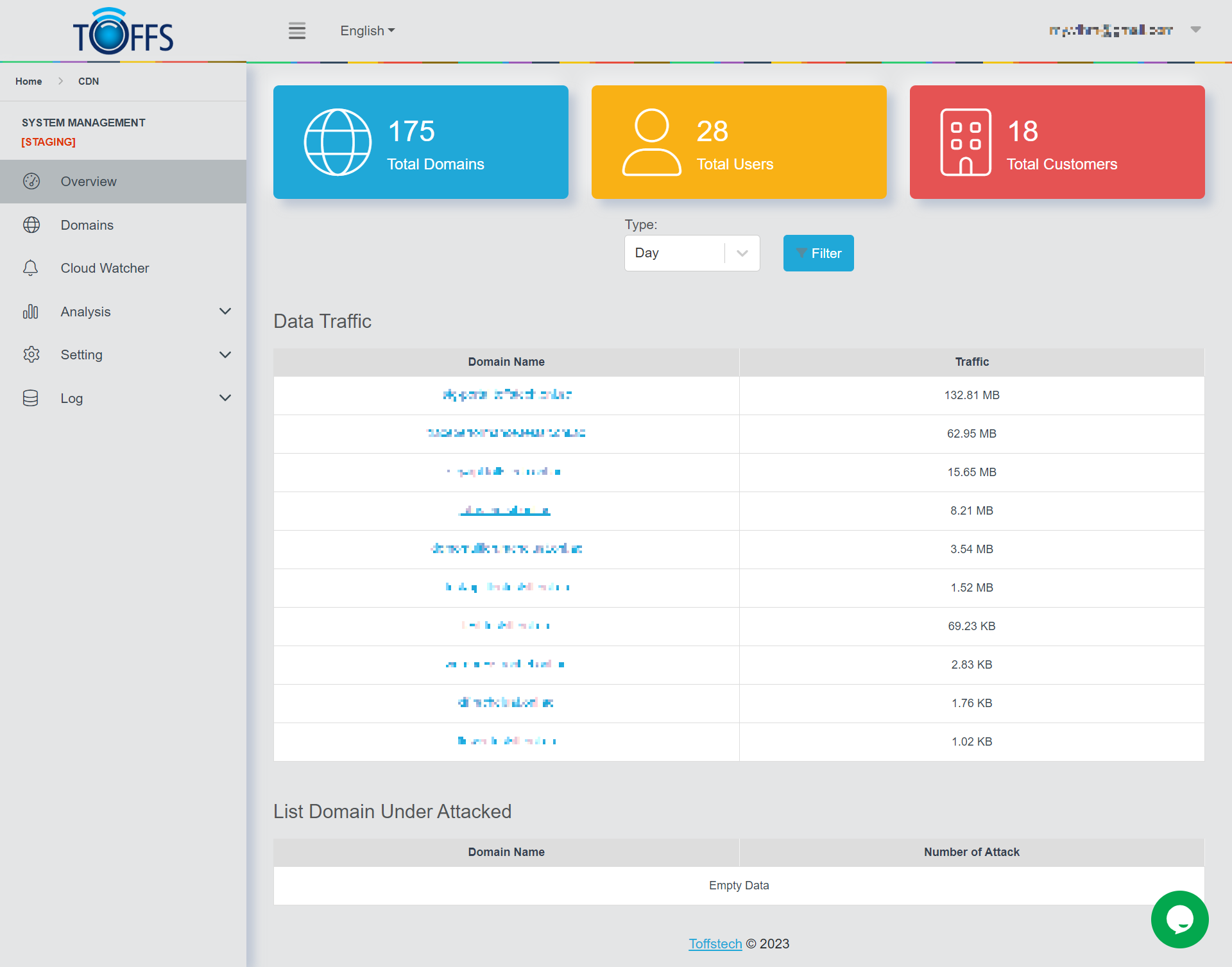Expand the Analysis submenu chevron
The image size is (1232, 967).
tap(225, 312)
